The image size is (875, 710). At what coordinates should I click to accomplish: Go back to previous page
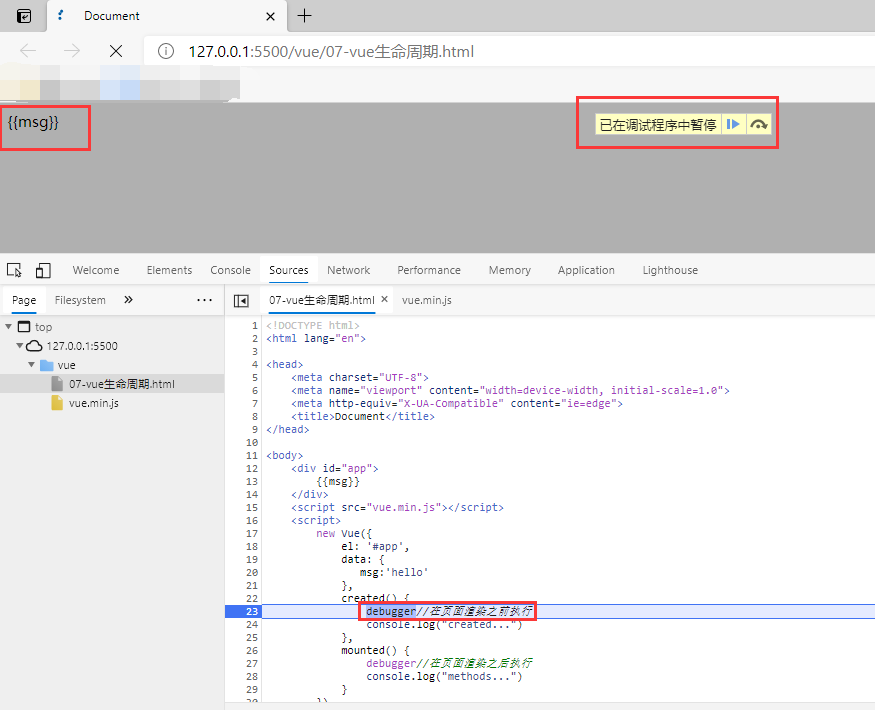click(x=28, y=51)
